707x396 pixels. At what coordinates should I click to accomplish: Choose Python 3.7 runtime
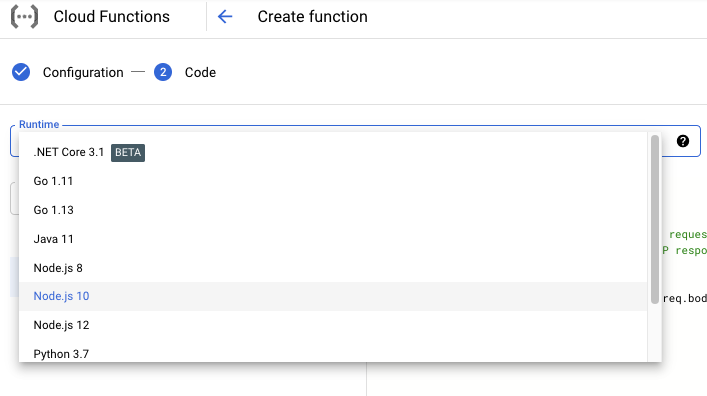[333, 352]
